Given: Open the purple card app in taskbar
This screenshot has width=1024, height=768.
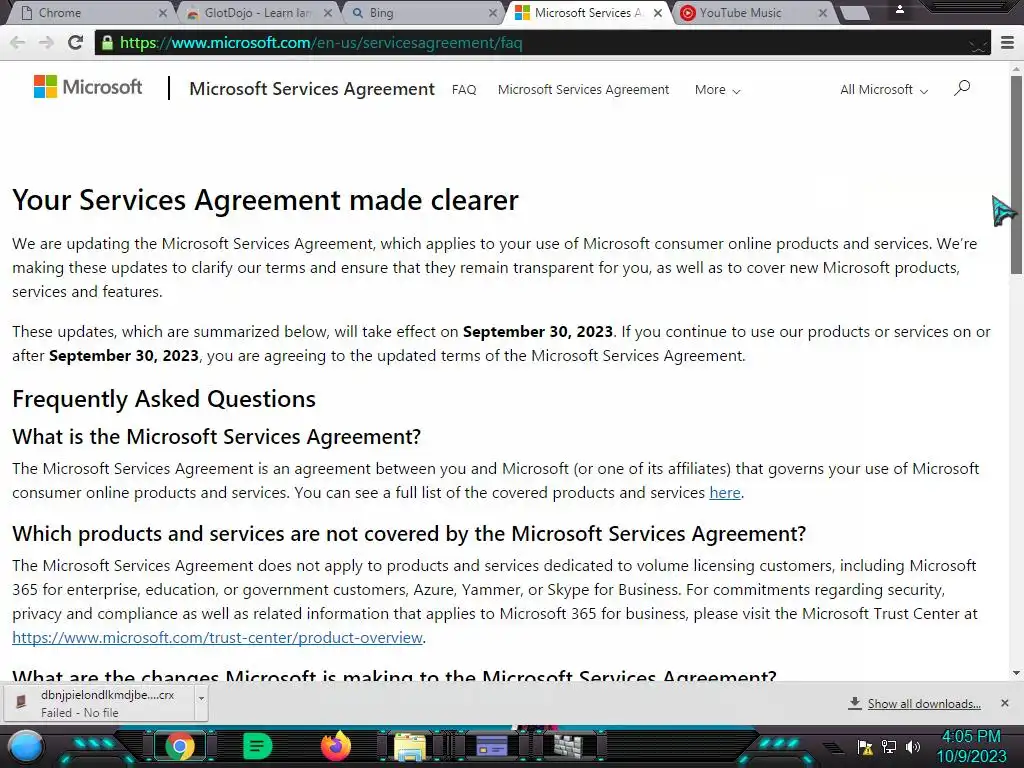Looking at the screenshot, I should click(x=491, y=746).
